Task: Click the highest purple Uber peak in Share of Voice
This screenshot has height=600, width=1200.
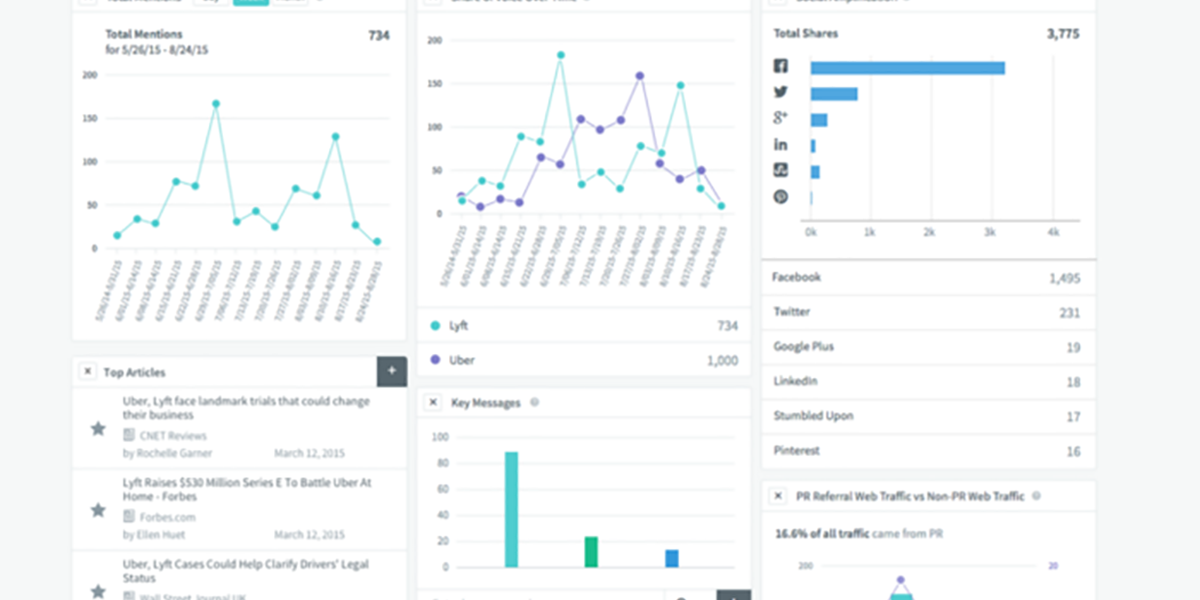Action: click(639, 76)
